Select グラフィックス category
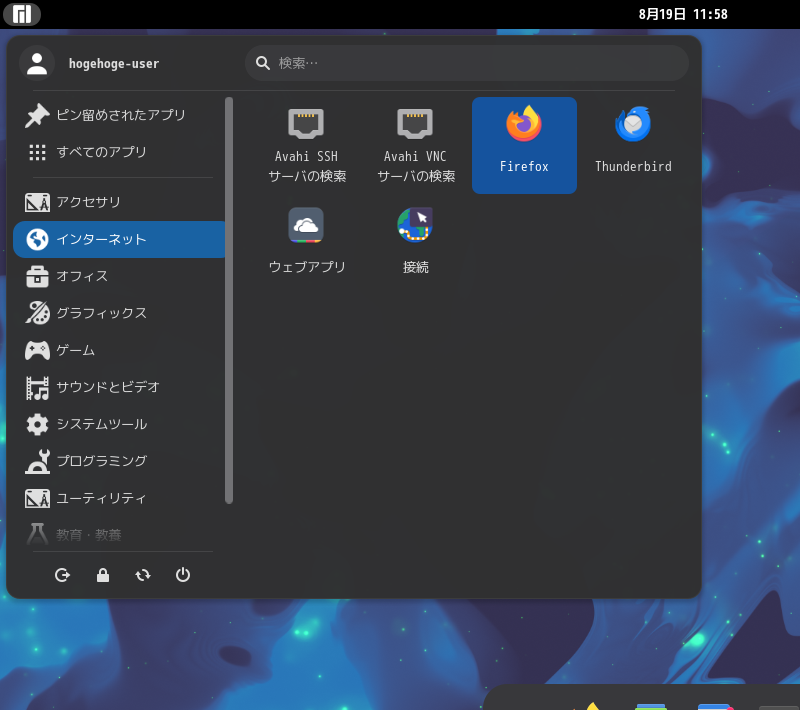Screen dimensions: 800x710 click(119, 313)
